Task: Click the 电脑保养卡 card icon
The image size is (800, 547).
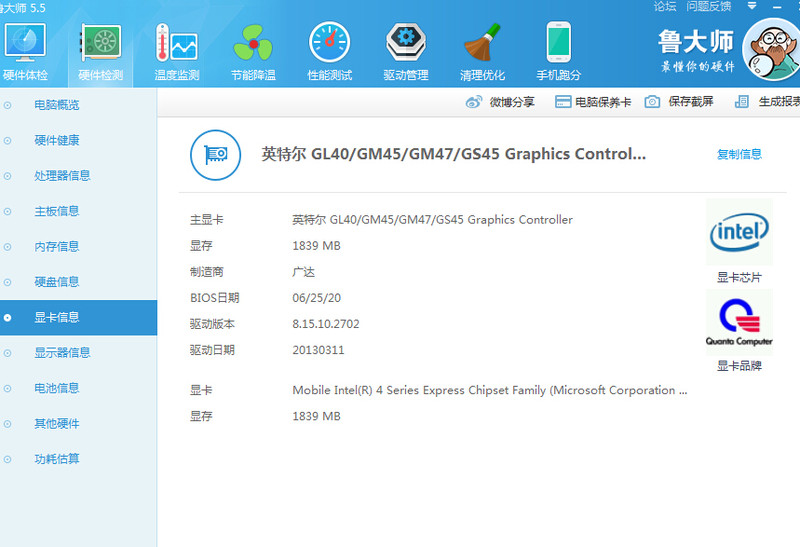Action: coord(563,102)
